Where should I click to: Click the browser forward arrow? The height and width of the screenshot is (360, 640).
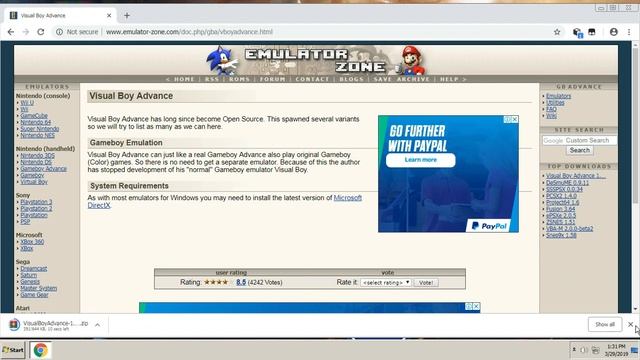(26, 32)
